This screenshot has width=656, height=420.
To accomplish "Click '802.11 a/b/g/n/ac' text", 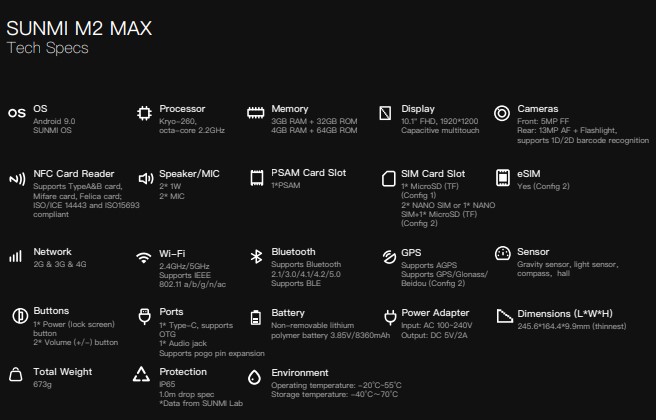I will pos(192,284).
